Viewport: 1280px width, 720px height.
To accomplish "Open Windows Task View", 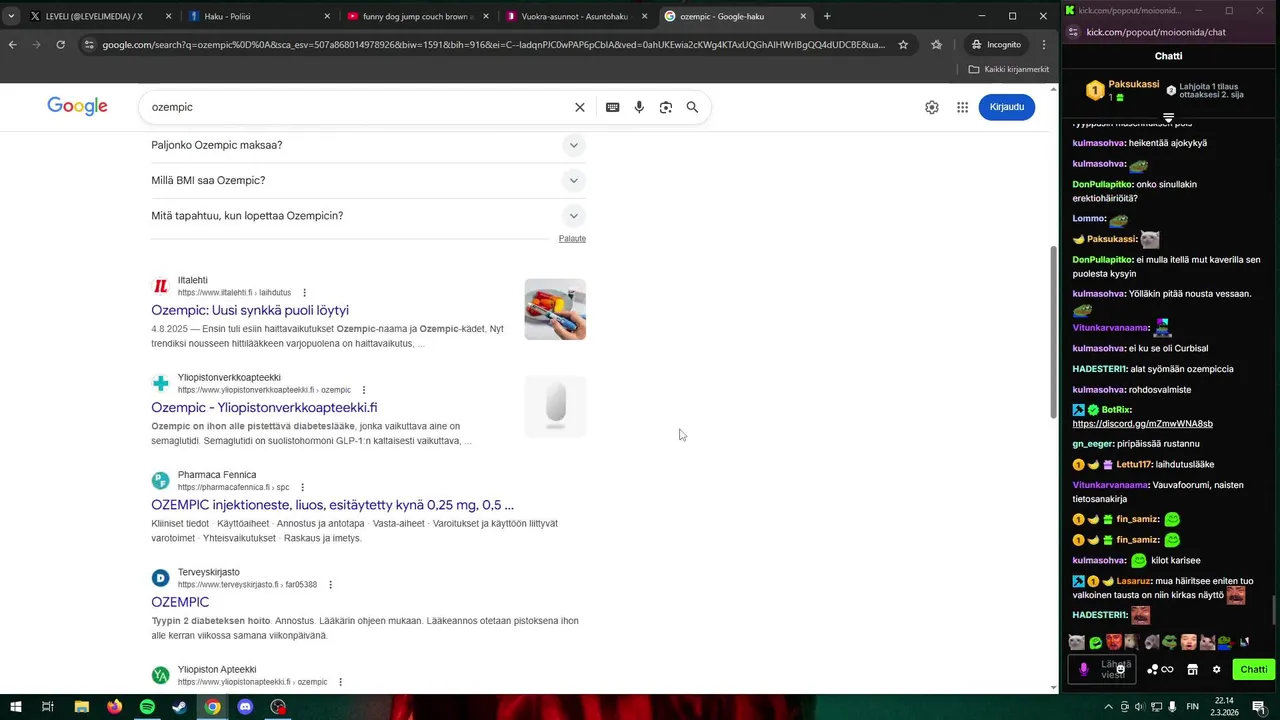I will tap(48, 707).
